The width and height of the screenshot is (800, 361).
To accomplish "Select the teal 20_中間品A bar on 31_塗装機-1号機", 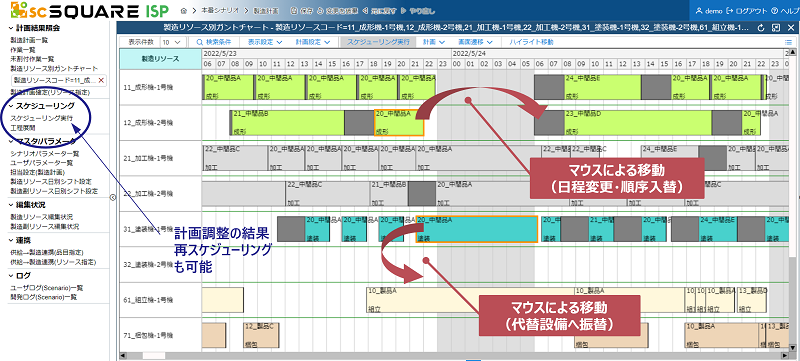I will (x=477, y=229).
